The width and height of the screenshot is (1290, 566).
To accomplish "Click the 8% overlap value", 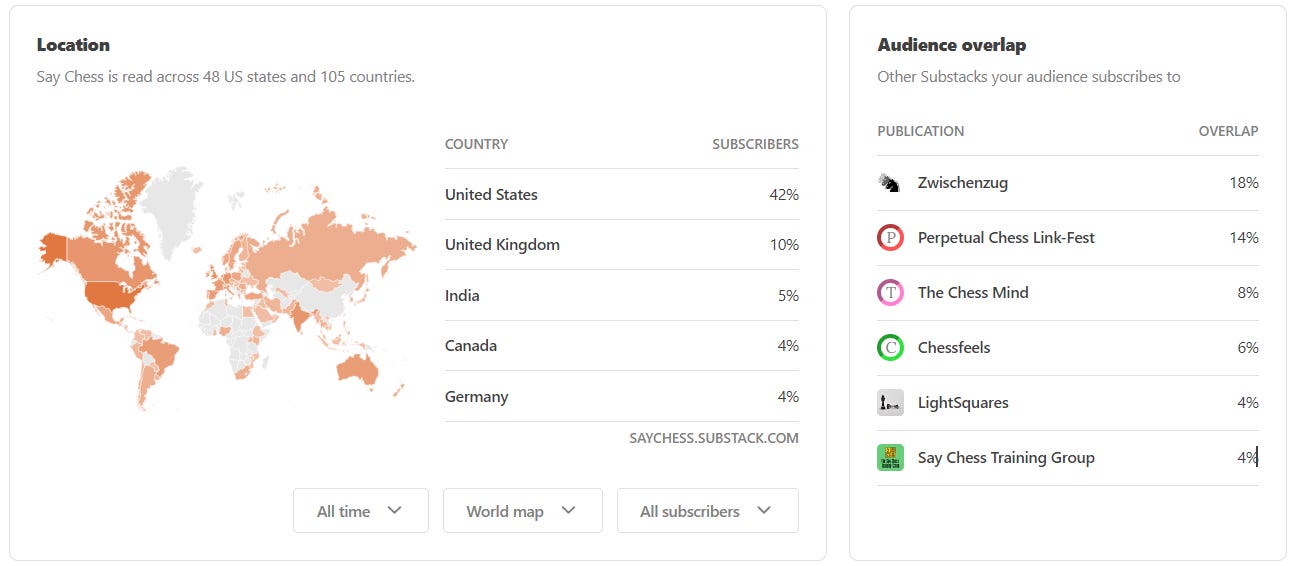I will coord(1248,293).
